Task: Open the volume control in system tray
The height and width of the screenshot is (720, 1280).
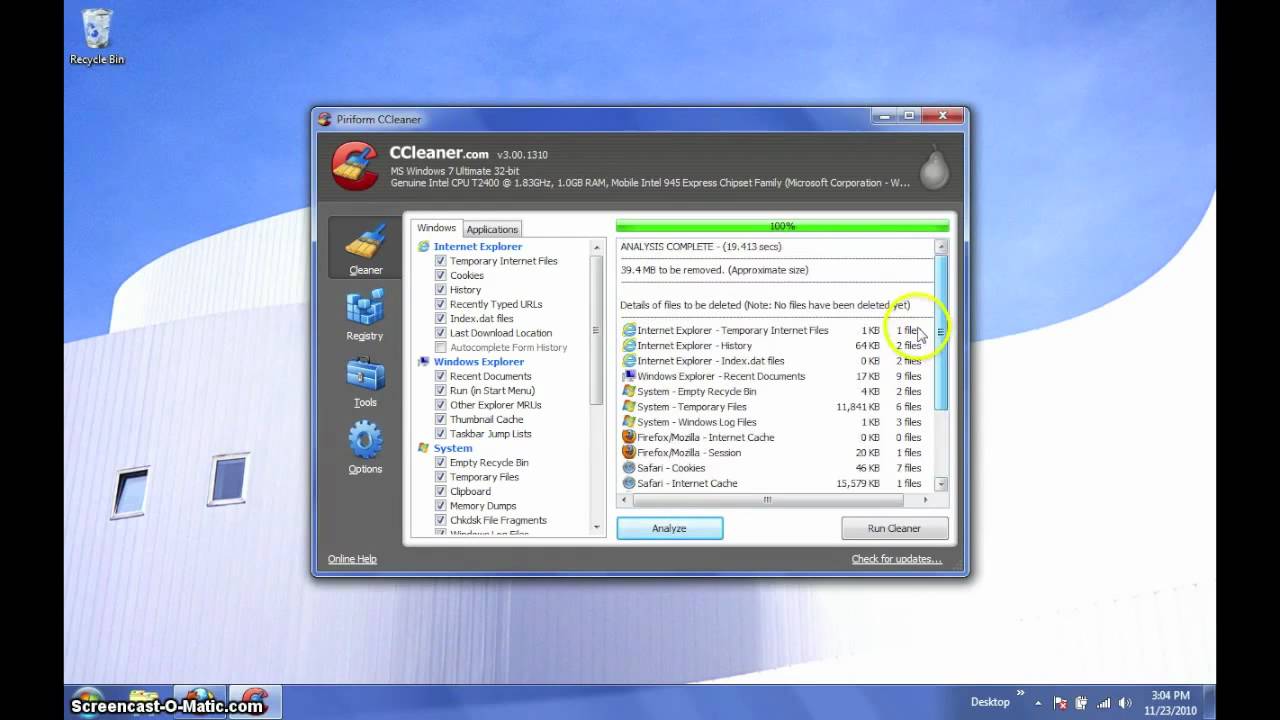Action: [x=1125, y=703]
